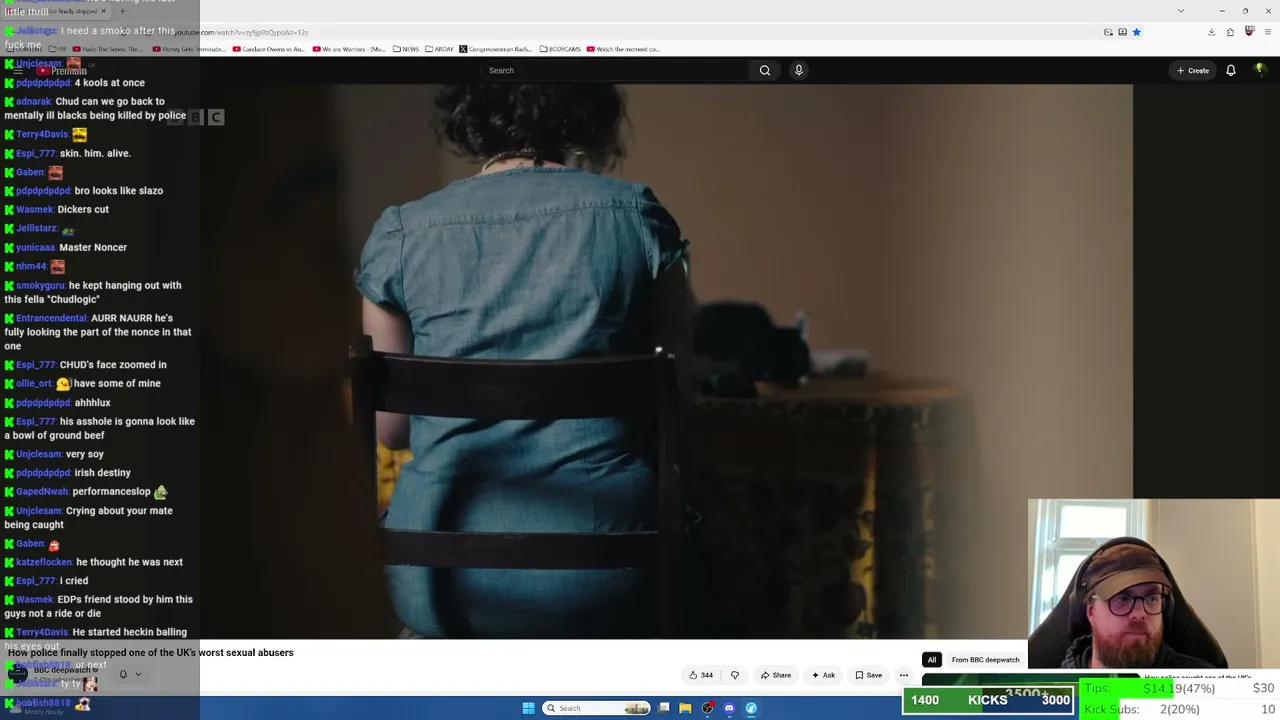The width and height of the screenshot is (1280, 720).
Task: Click the chat message "4 kools at once"
Action: pos(110,83)
